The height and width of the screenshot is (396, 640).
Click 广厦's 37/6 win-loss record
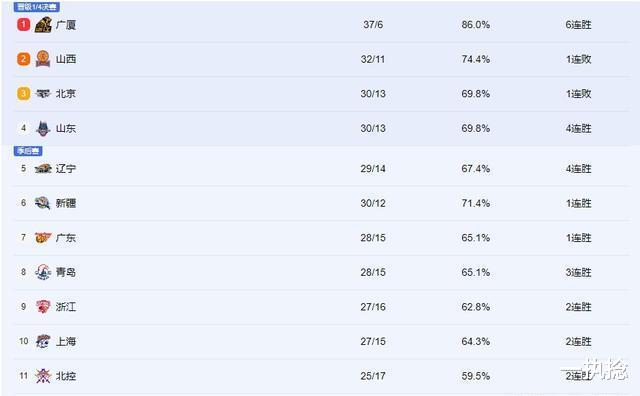pos(373,24)
